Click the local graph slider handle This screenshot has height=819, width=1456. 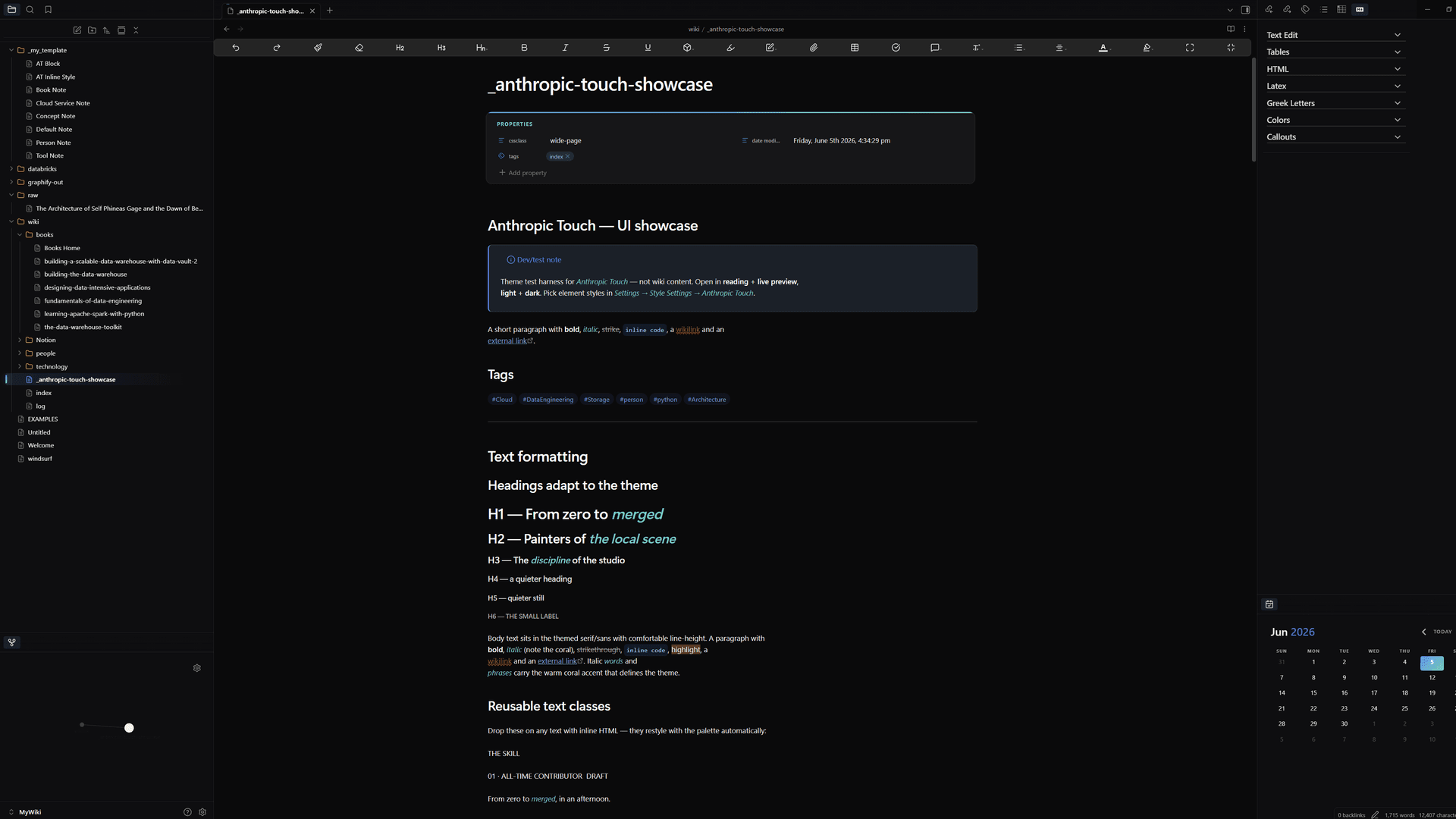129,728
